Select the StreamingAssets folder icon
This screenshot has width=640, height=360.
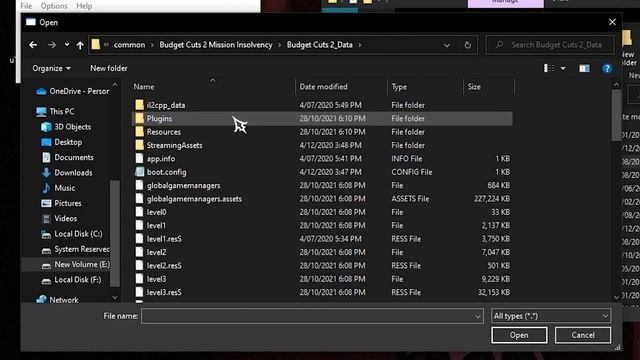click(x=140, y=145)
